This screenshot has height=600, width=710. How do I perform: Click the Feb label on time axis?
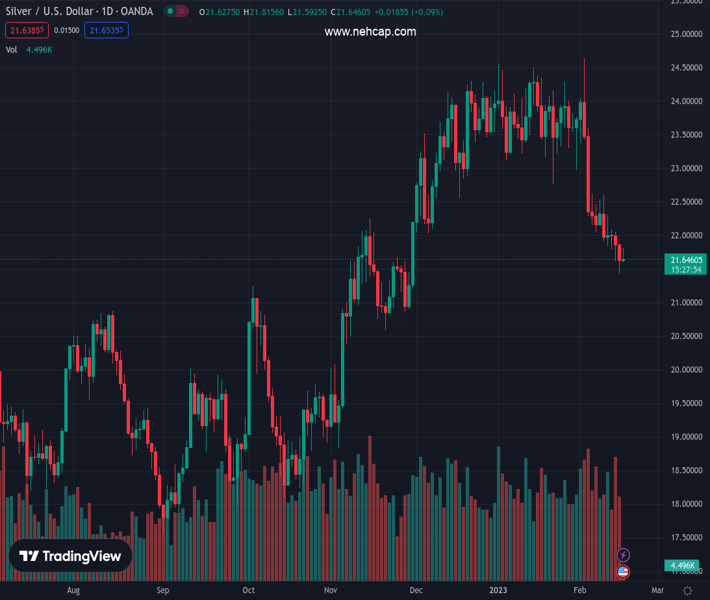click(x=579, y=591)
